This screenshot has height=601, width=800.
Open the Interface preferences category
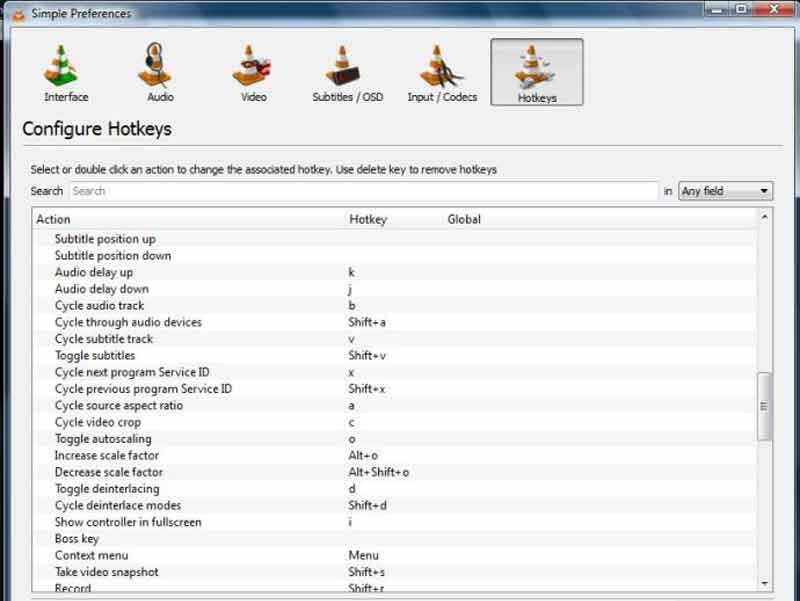pos(66,72)
